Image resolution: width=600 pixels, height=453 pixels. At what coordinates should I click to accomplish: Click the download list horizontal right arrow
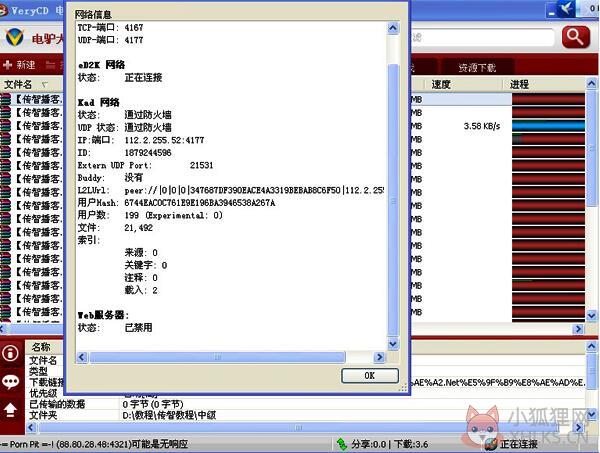pyautogui.click(x=578, y=329)
